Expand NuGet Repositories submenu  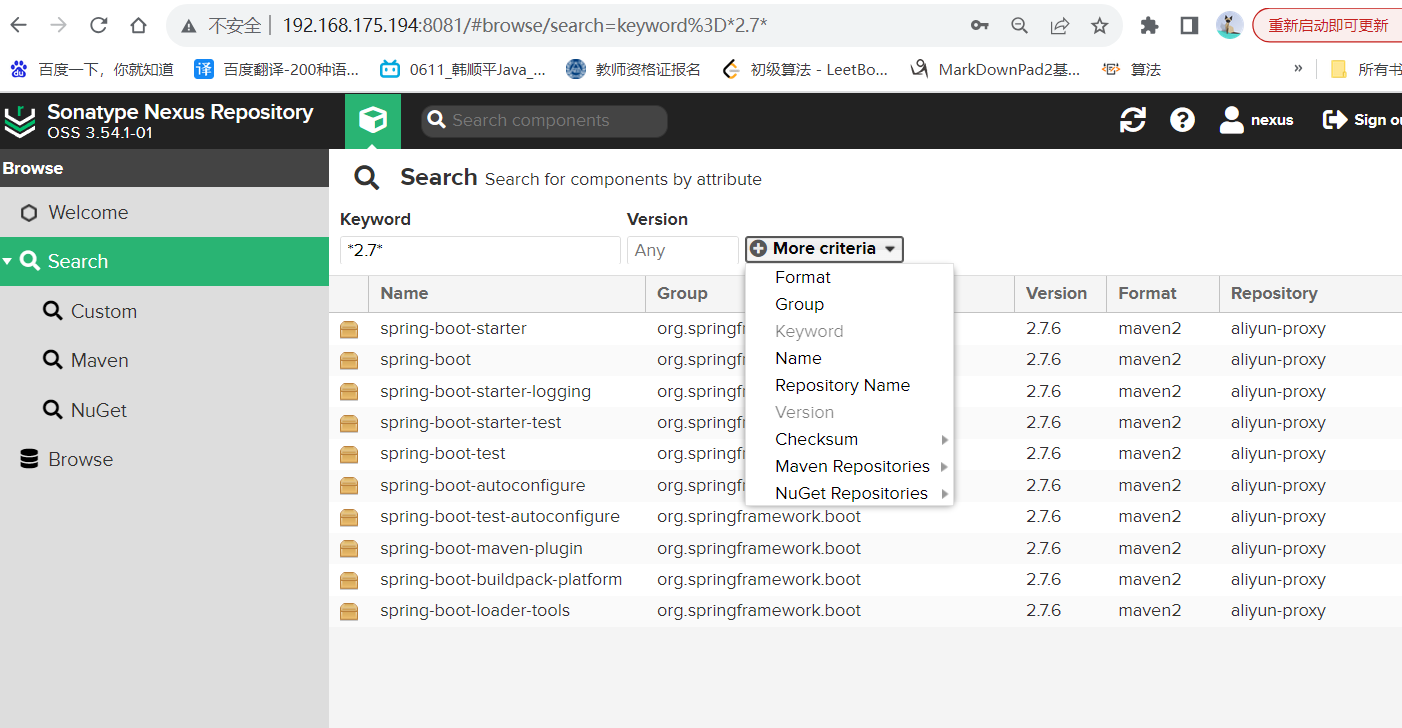coord(849,494)
